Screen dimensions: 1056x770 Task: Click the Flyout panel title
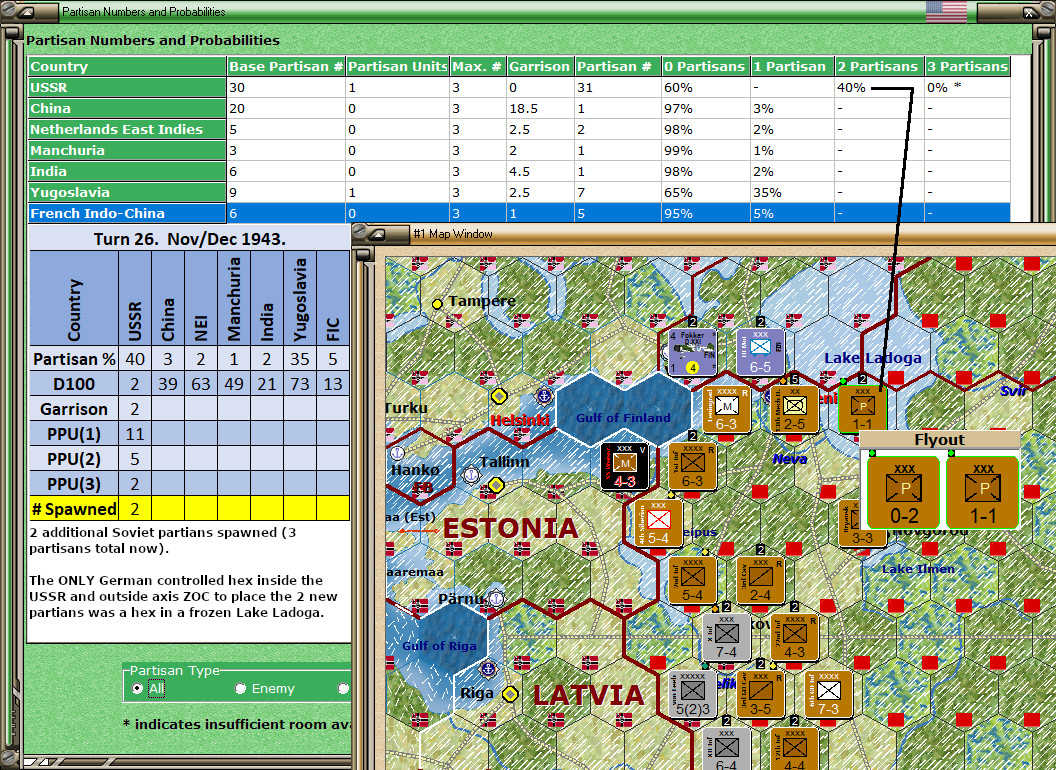939,440
